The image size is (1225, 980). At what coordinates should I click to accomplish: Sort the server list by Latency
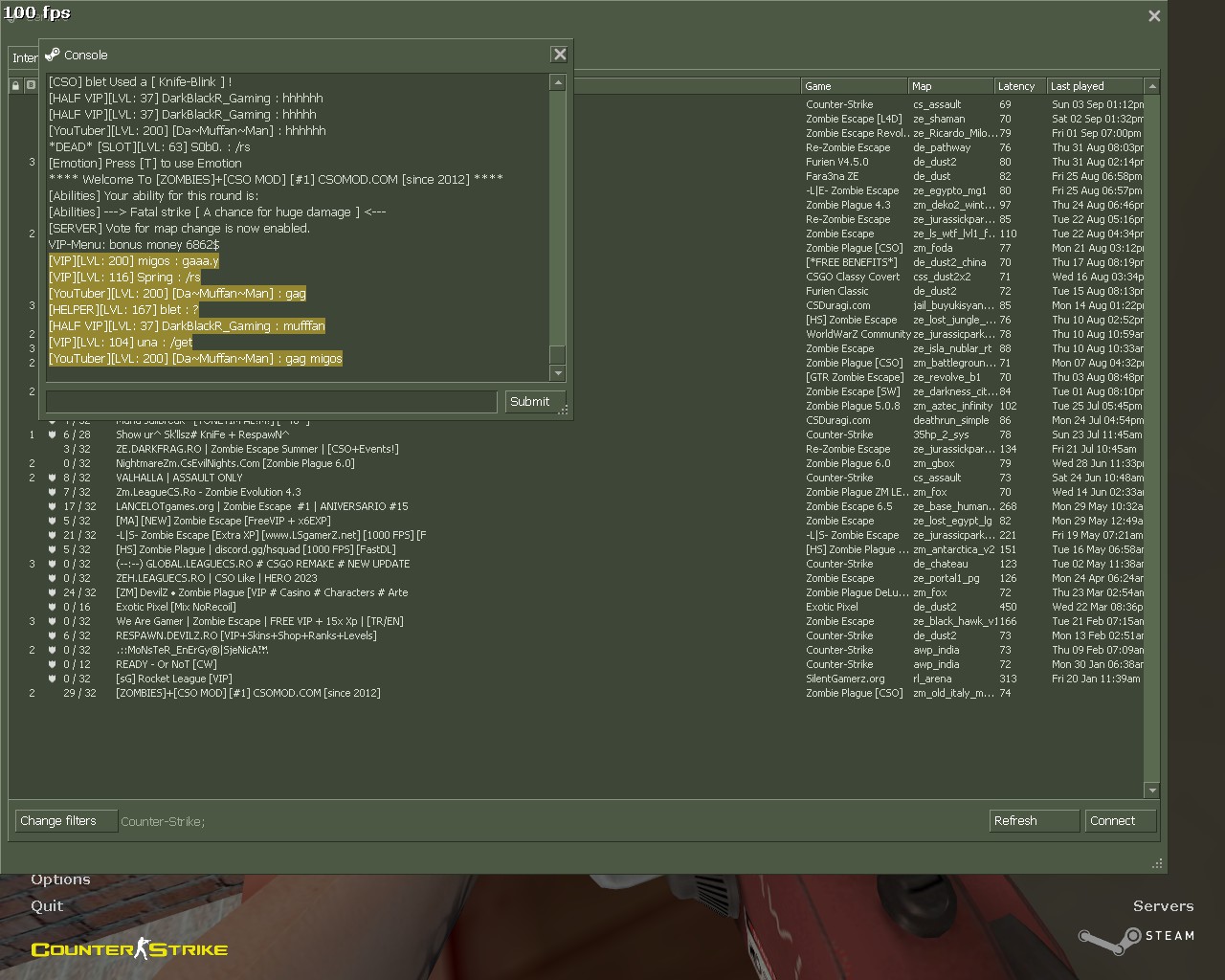[x=1018, y=86]
